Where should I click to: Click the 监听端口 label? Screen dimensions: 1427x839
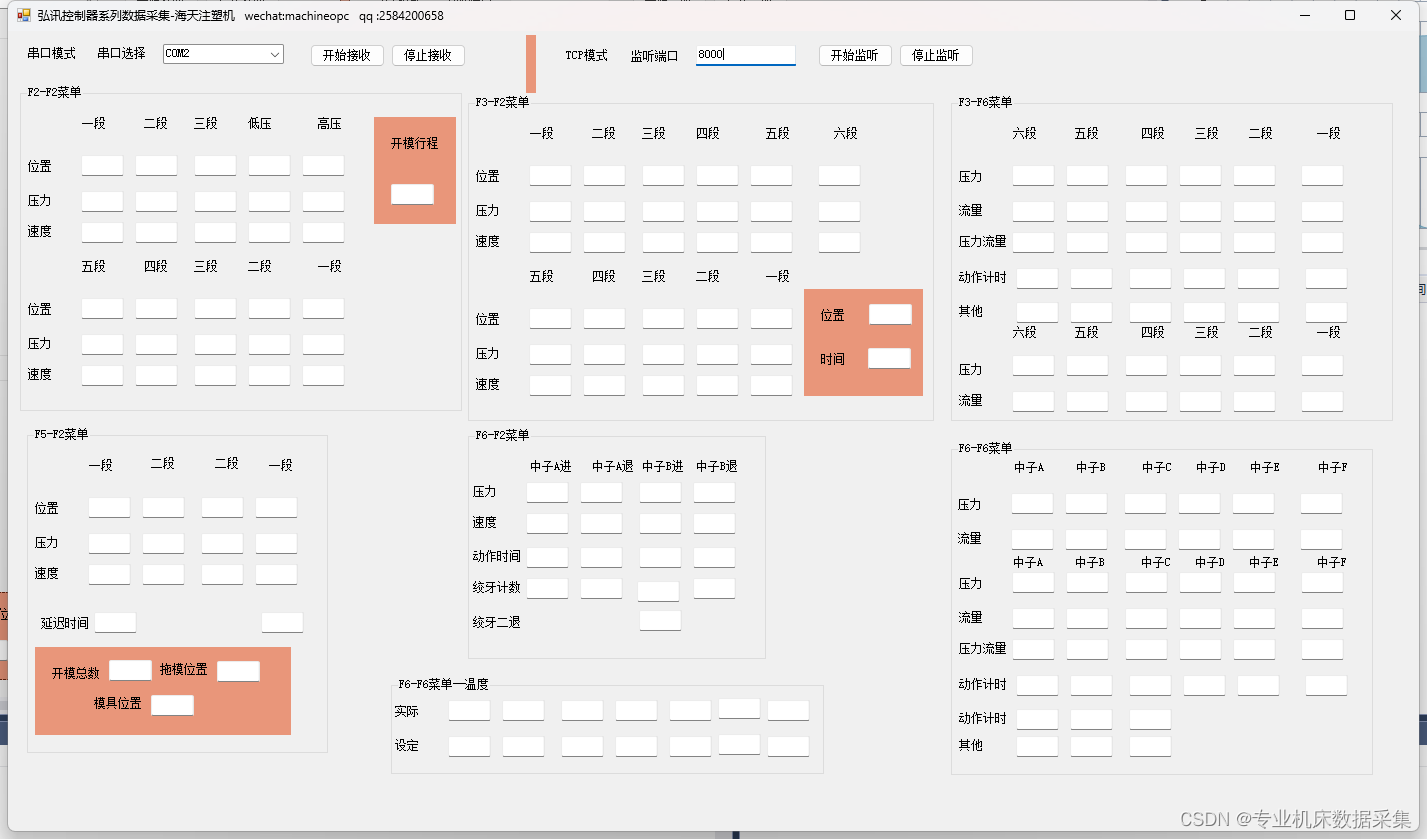coord(654,56)
